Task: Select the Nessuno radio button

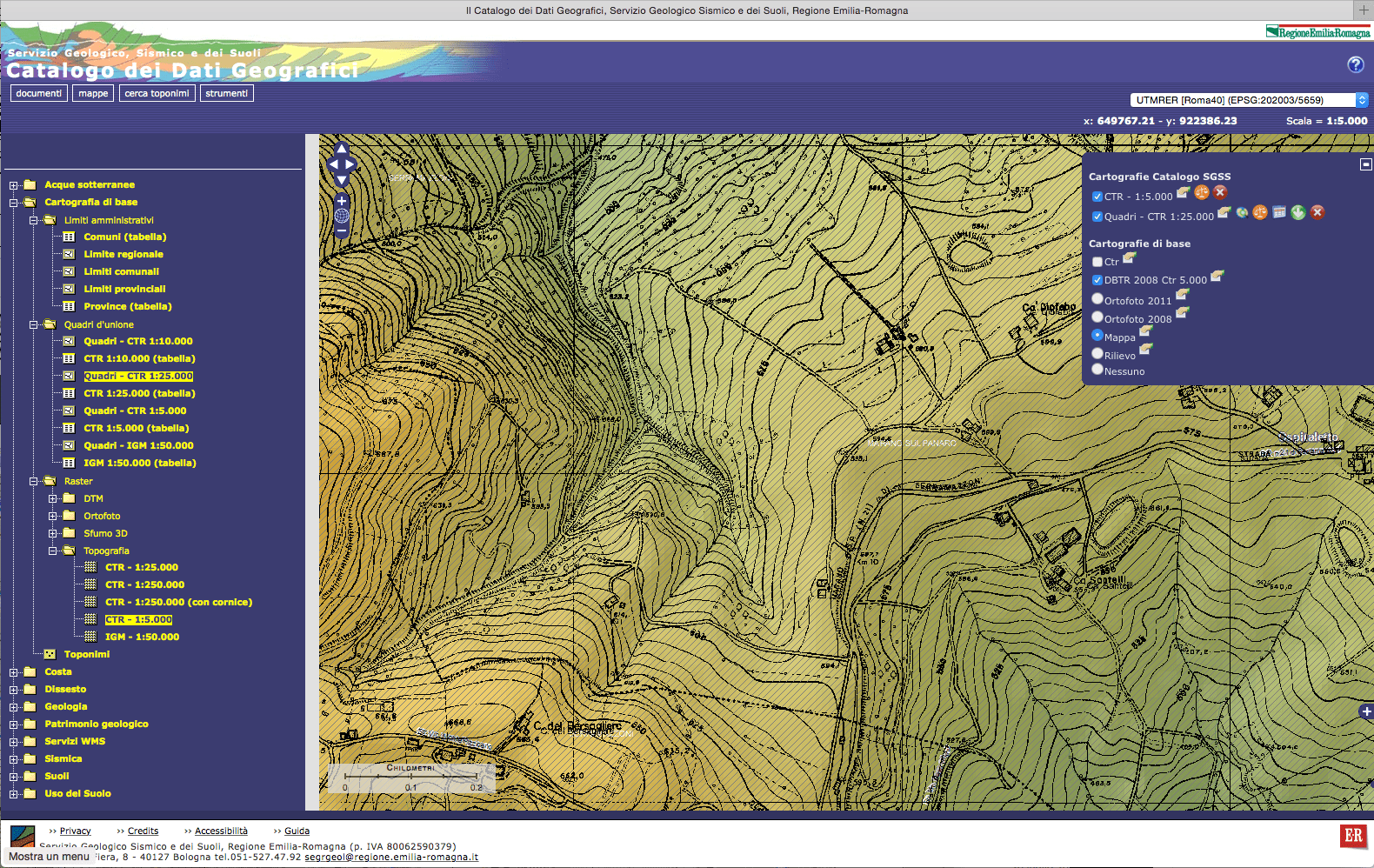Action: [x=1097, y=369]
